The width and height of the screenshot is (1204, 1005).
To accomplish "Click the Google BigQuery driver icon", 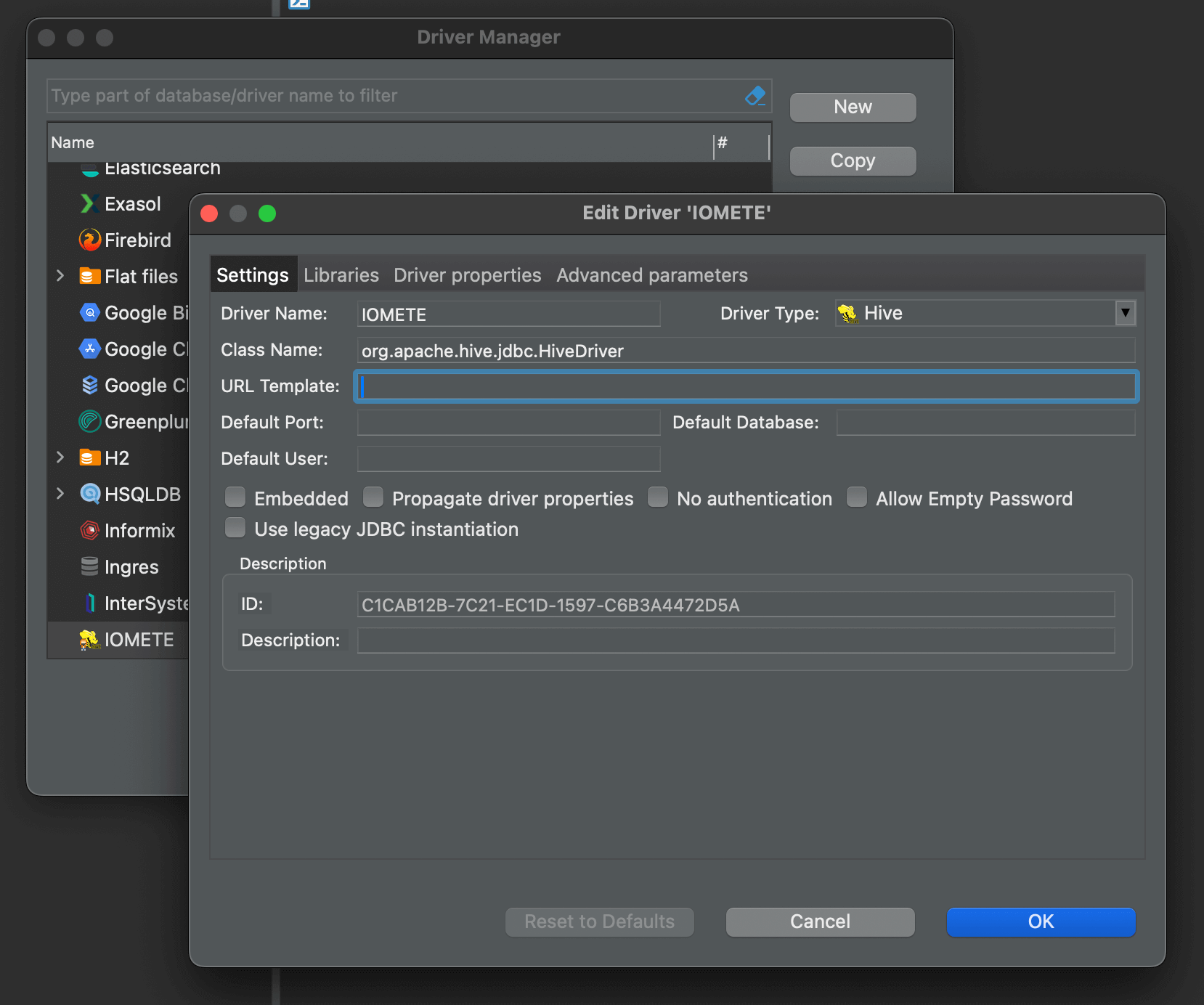I will pyautogui.click(x=89, y=313).
